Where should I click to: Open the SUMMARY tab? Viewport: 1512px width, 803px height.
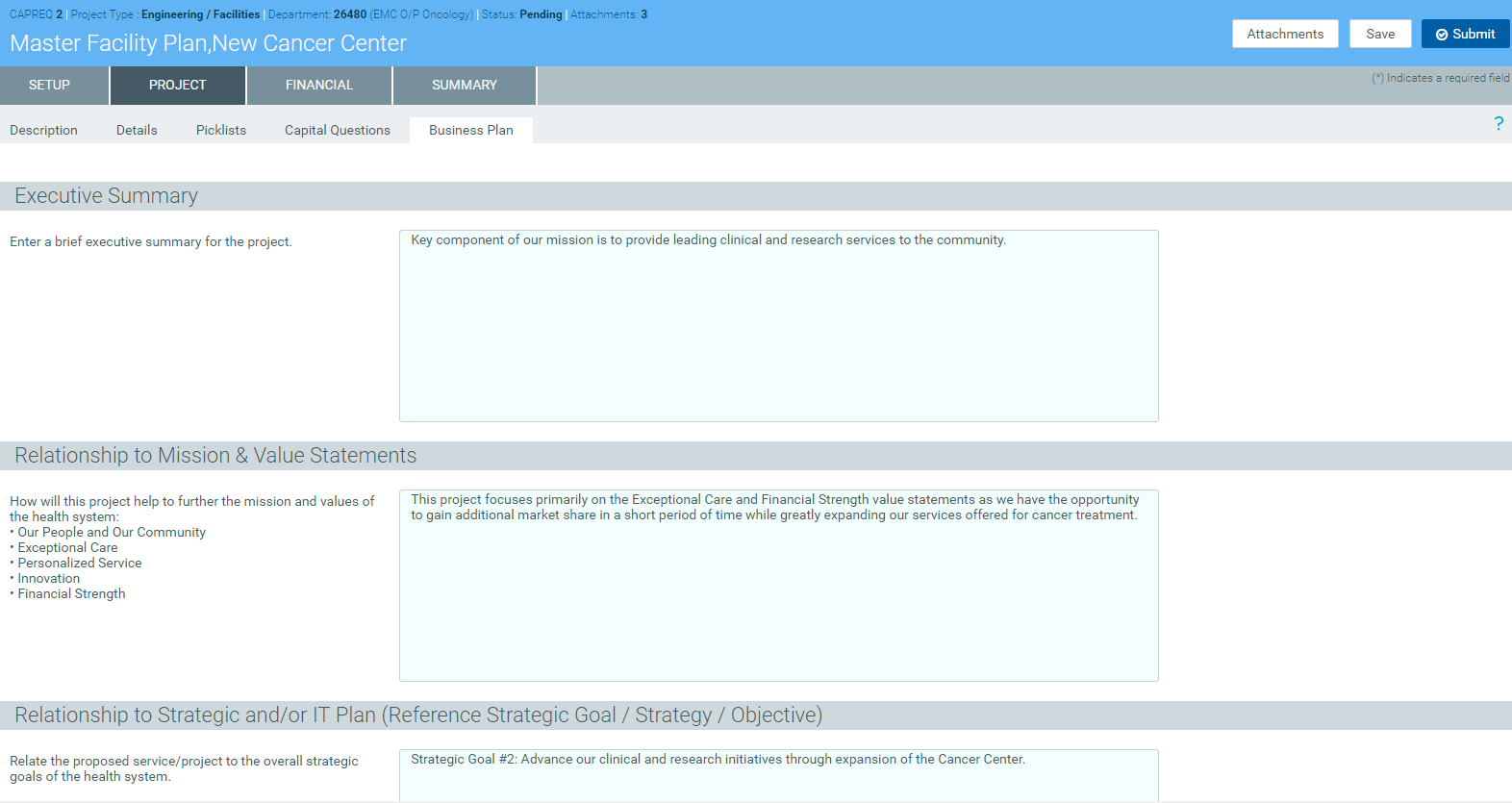(x=465, y=86)
